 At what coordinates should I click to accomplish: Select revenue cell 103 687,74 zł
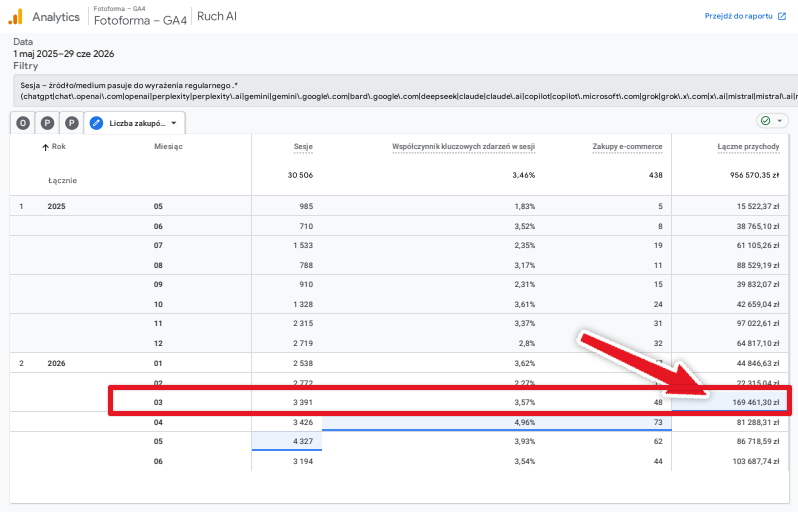[x=756, y=462]
